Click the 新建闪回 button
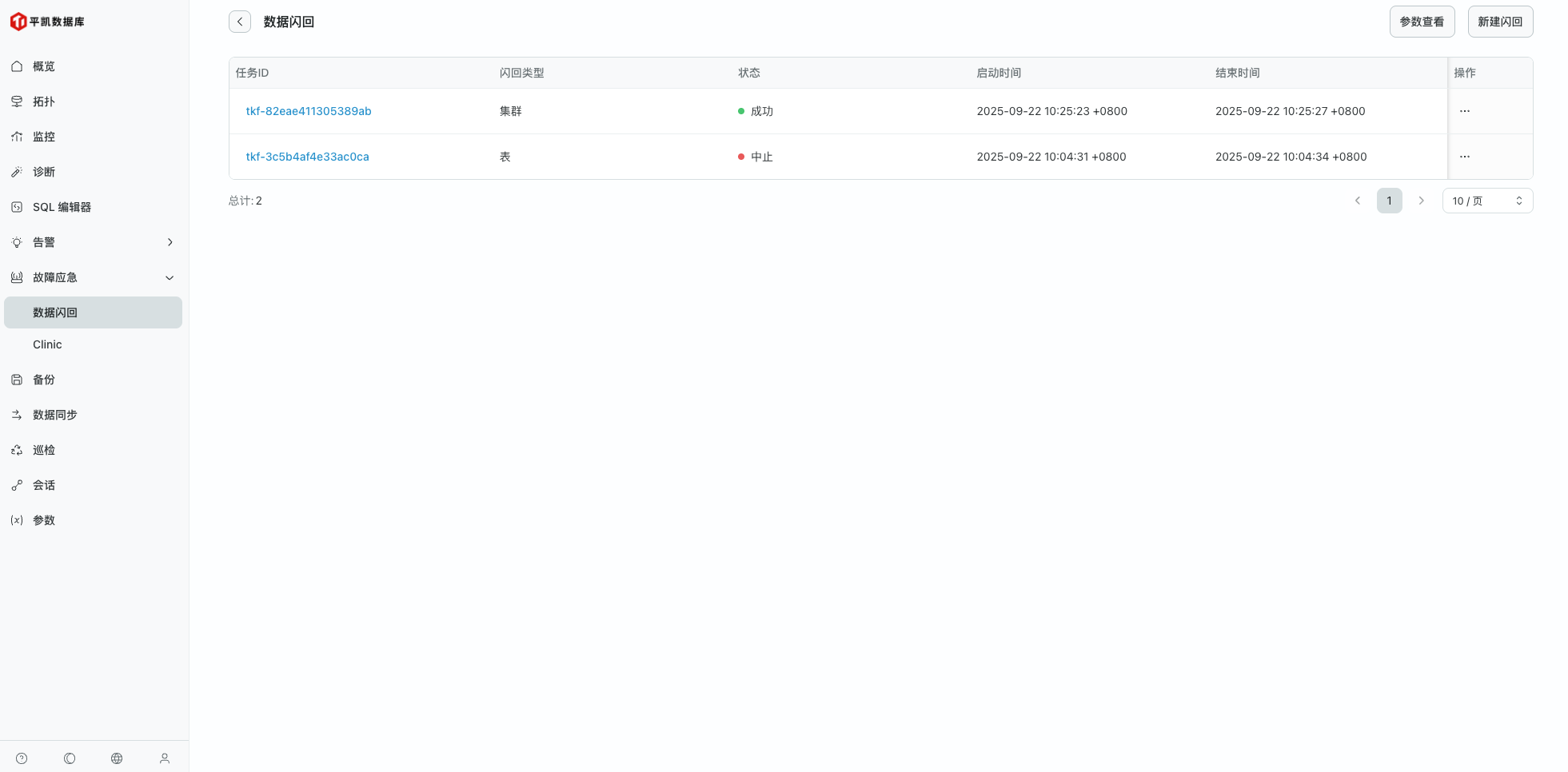The width and height of the screenshot is (1568, 772). click(x=1499, y=22)
